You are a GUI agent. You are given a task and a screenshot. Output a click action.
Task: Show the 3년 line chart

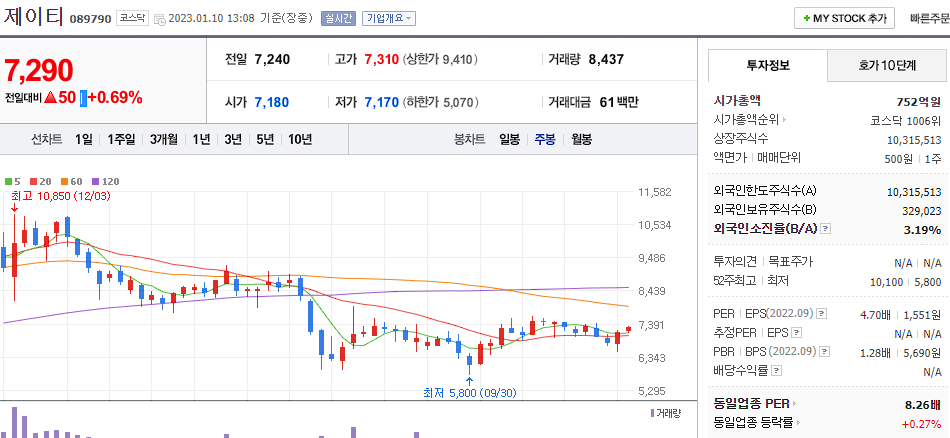coord(233,139)
